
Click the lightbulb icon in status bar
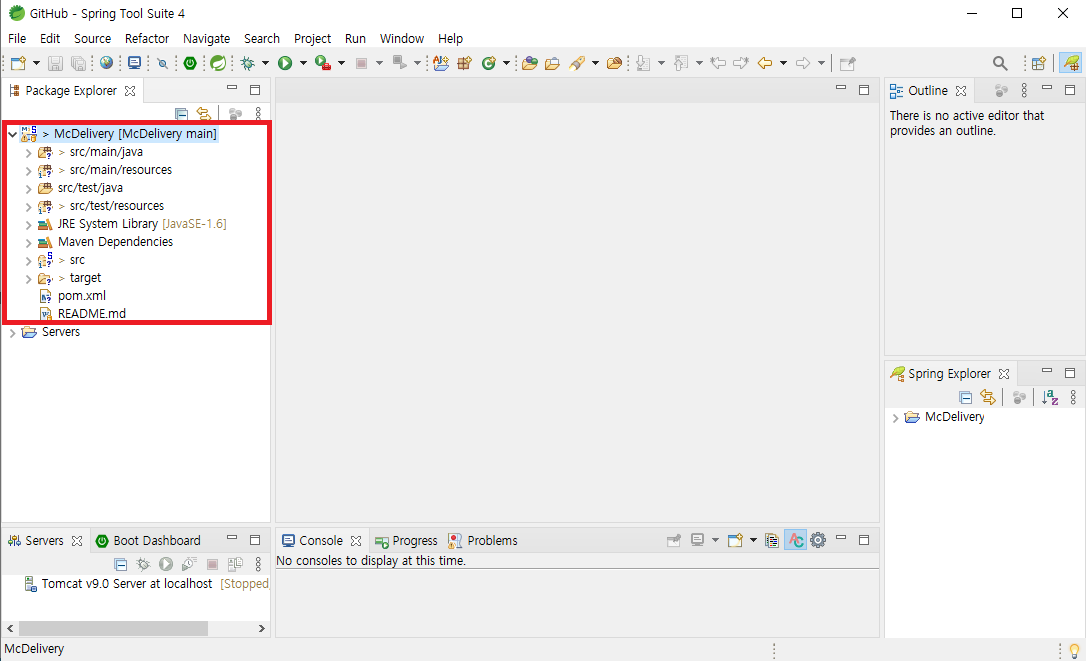1074,651
